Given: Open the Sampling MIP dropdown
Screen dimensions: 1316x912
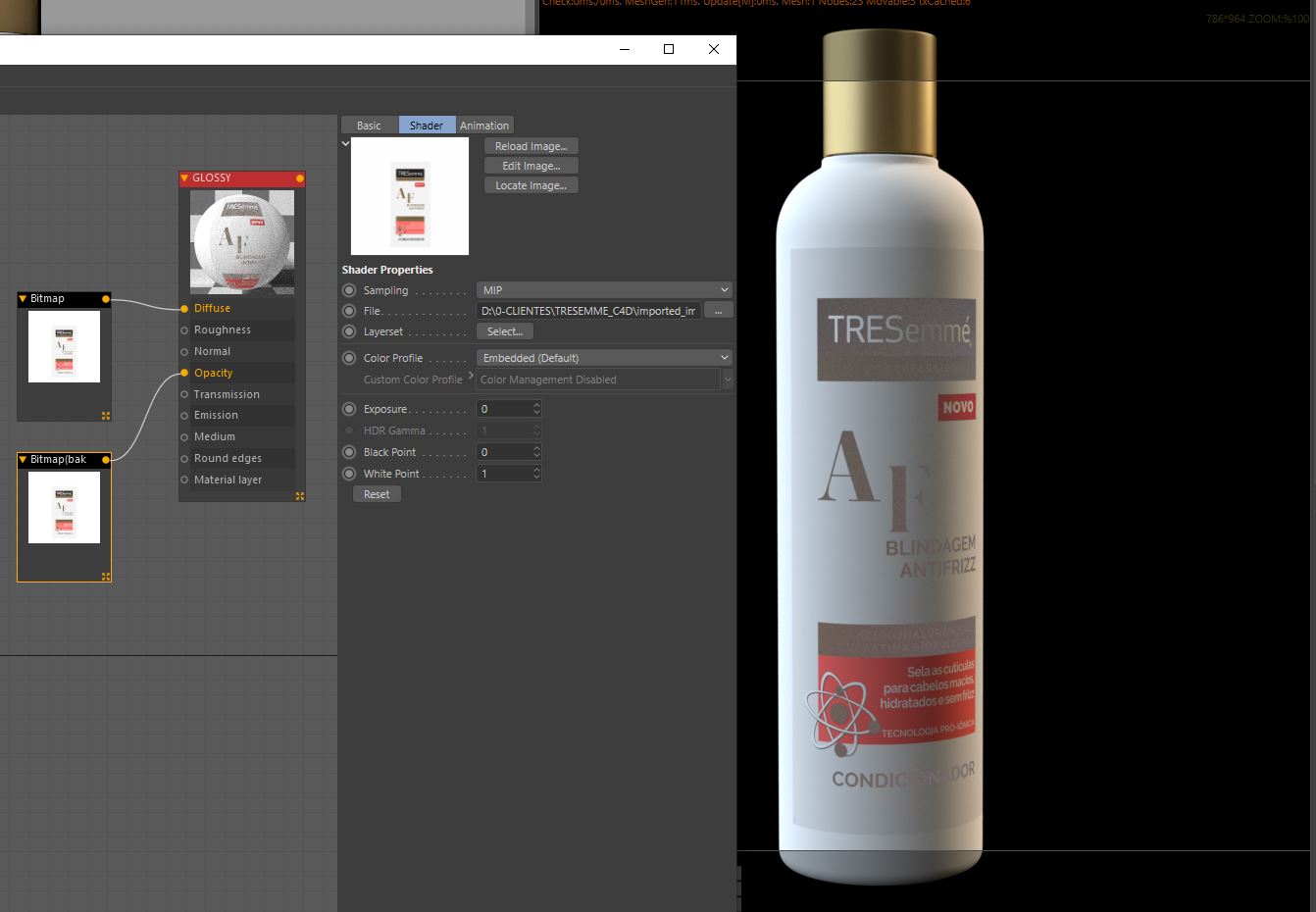Looking at the screenshot, I should pyautogui.click(x=604, y=290).
